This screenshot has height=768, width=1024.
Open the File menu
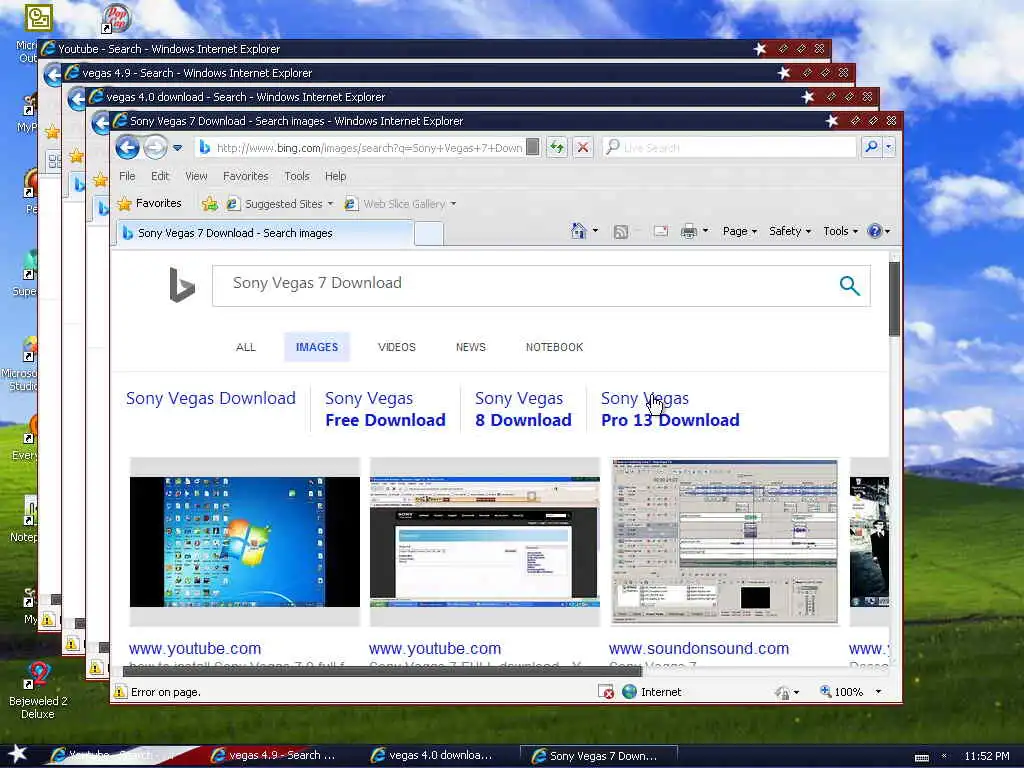coord(127,176)
